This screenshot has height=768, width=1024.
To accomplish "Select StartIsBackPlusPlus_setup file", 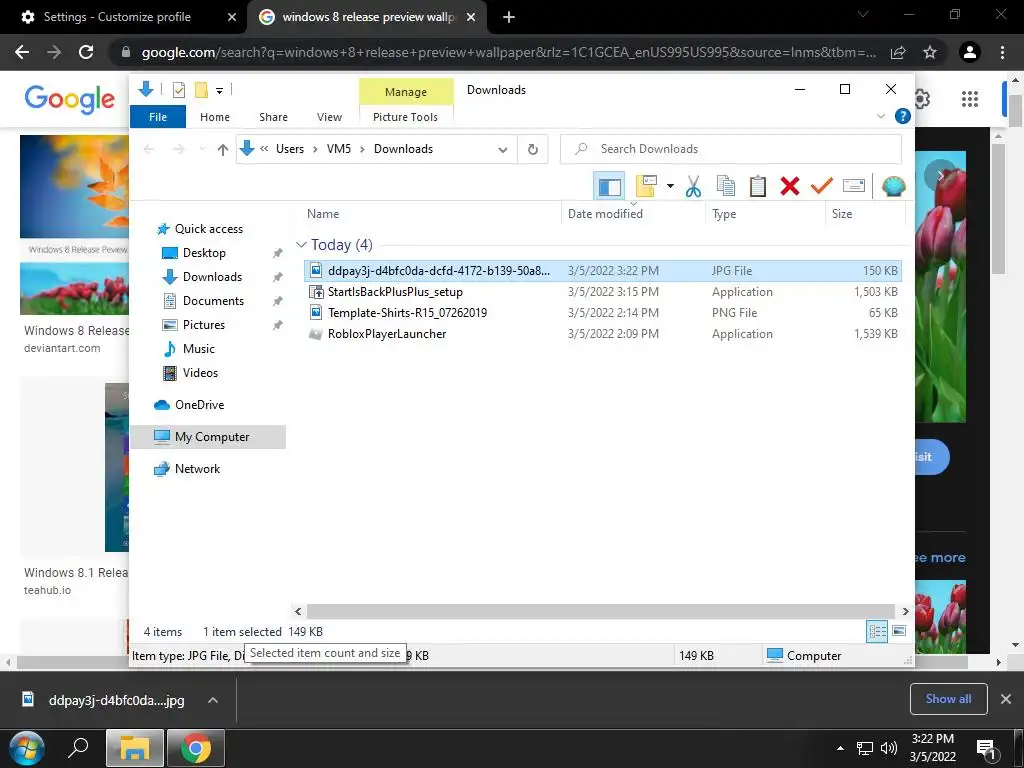I will [x=395, y=292].
